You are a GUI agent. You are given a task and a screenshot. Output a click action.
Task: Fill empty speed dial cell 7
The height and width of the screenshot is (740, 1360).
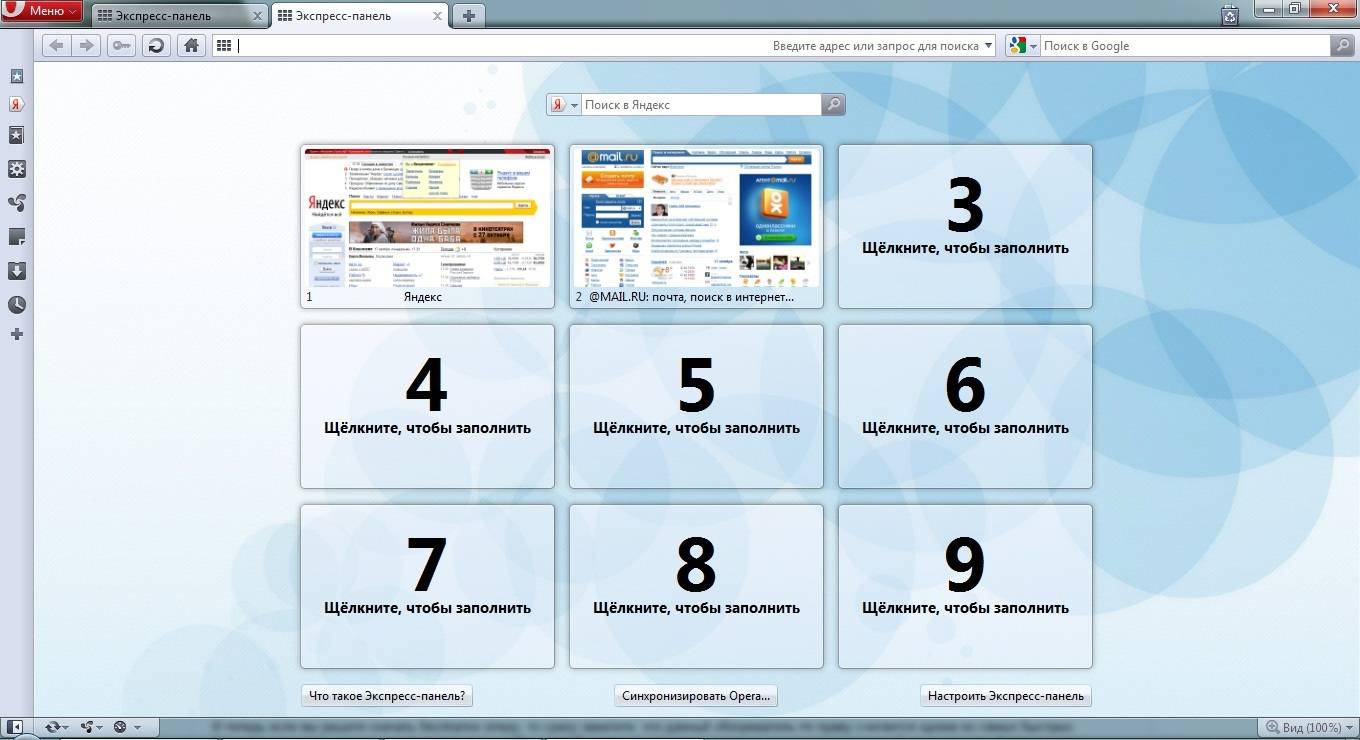[x=427, y=586]
